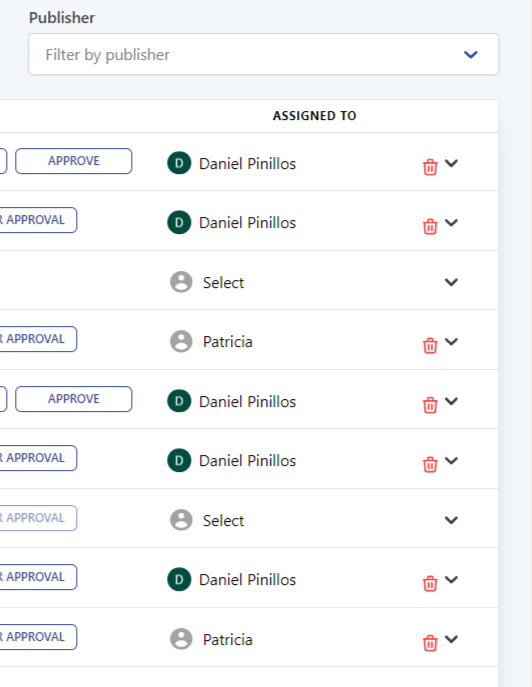The height and width of the screenshot is (687, 532).
Task: Remove Patricia using the last row's trash icon
Action: point(430,643)
